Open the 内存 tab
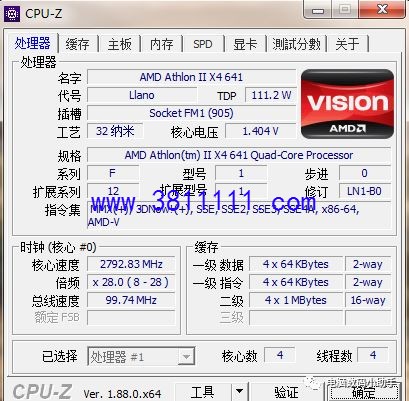Viewport: 409px width, 401px height. point(162,44)
